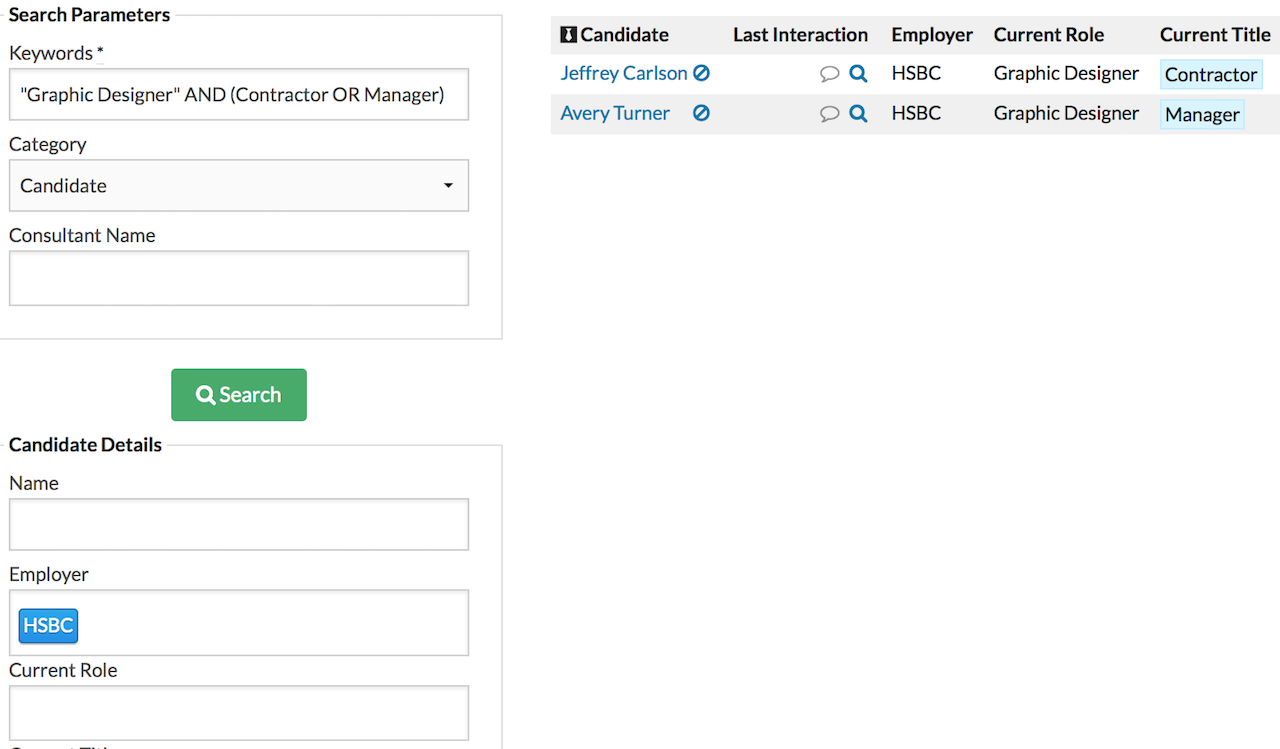
Task: Click the icon in the Candidate column header
Action: [568, 35]
